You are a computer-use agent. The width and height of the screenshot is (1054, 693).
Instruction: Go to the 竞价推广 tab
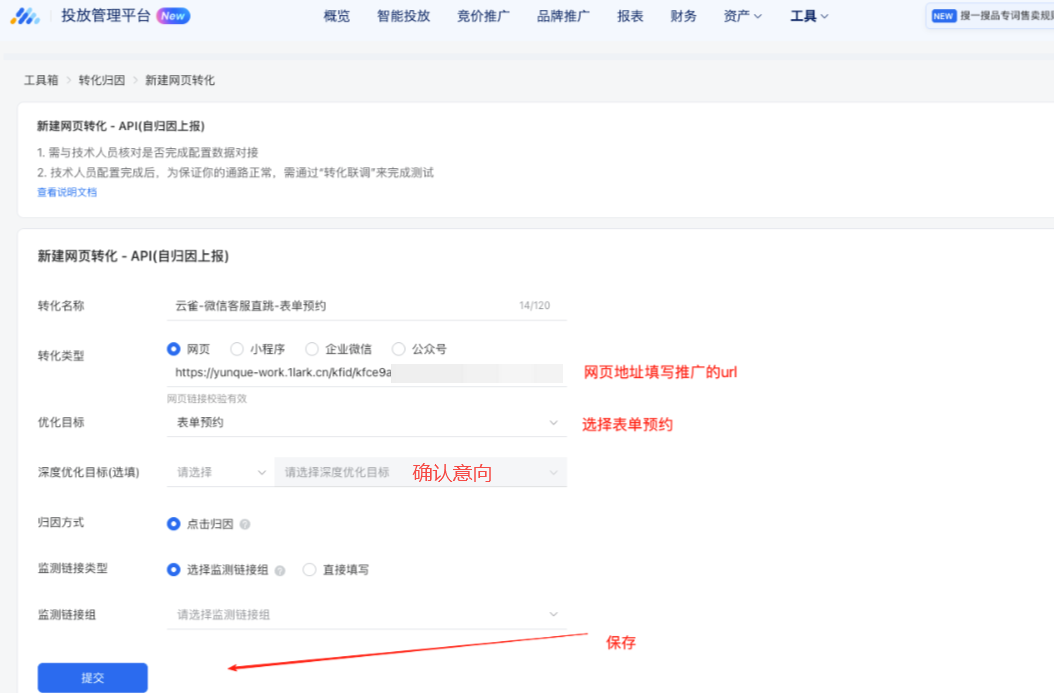tap(483, 16)
